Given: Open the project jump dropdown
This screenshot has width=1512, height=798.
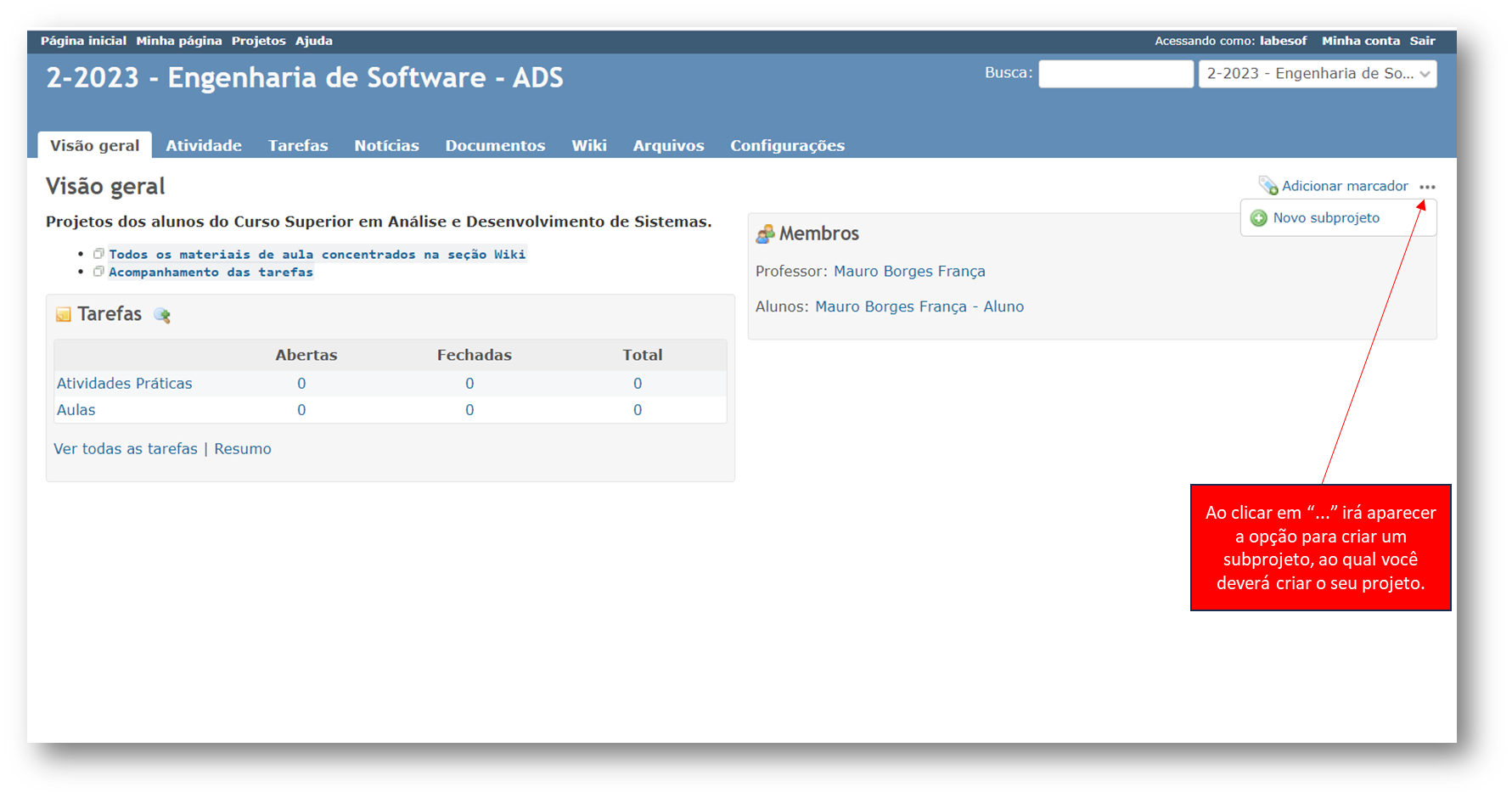Looking at the screenshot, I should (x=1318, y=74).
